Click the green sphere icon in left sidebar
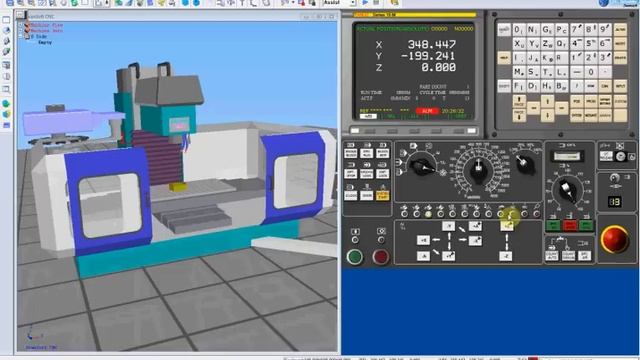The image size is (640, 360). [x=6, y=104]
